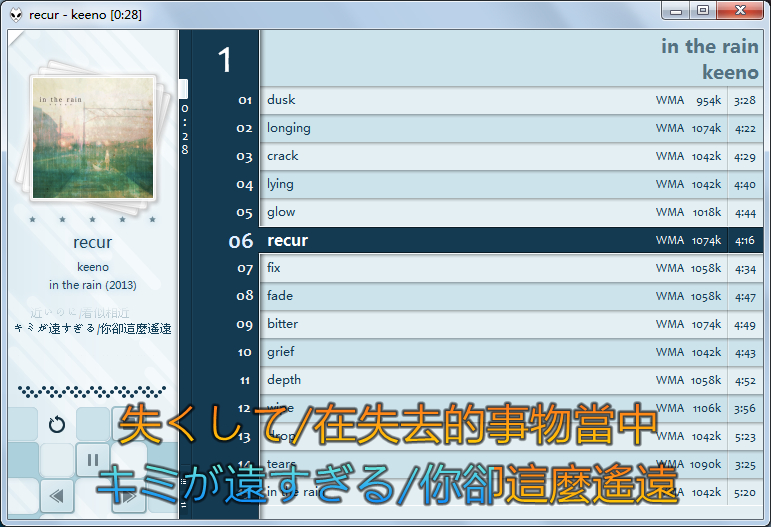771x527 pixels.
Task: Click the orange desktop lyrics line
Action: pyautogui.click(x=387, y=423)
